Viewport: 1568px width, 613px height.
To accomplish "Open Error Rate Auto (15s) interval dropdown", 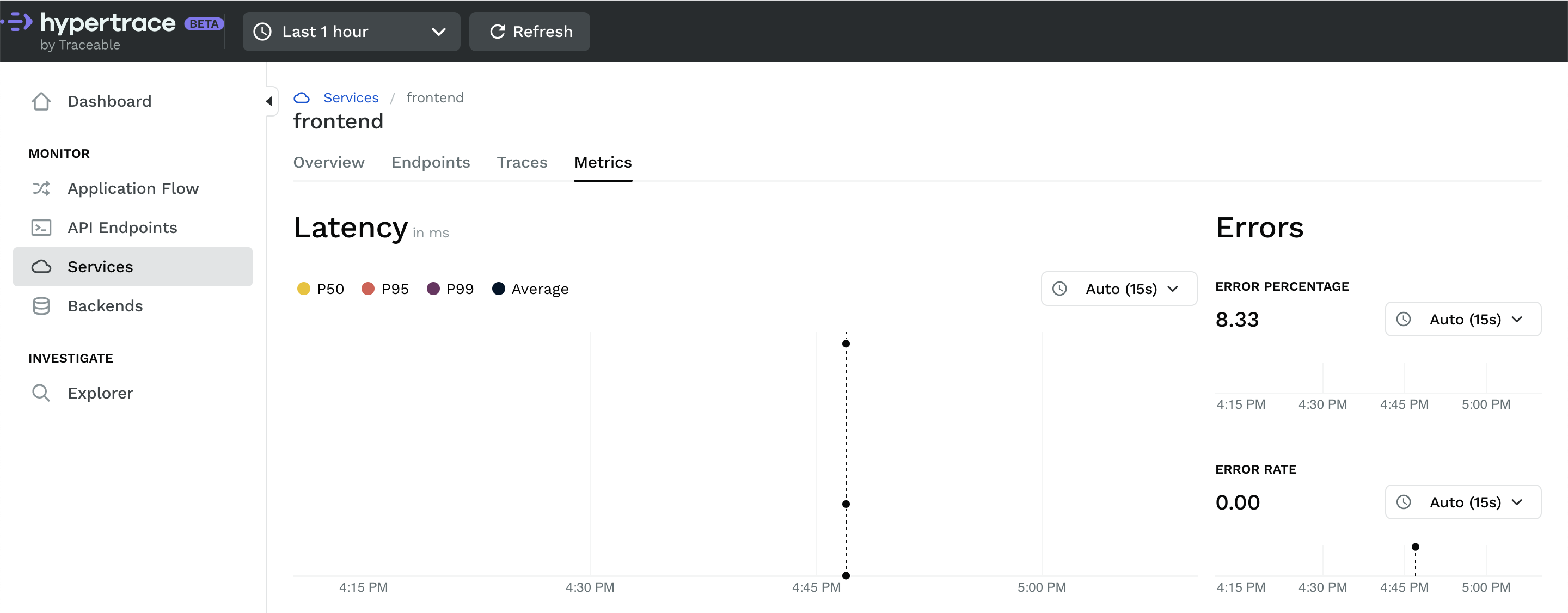I will click(1463, 502).
